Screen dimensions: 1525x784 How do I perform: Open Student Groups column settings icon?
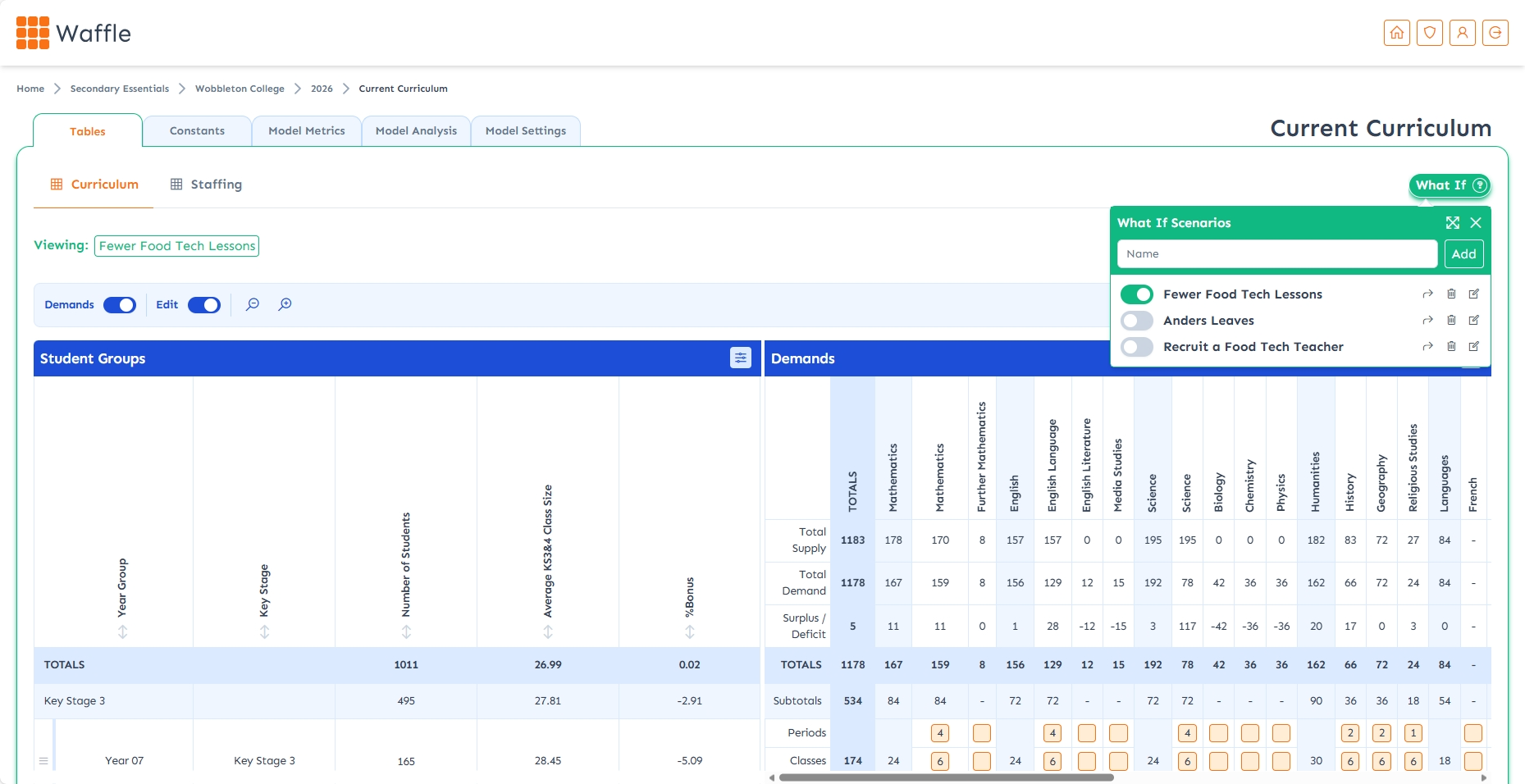pyautogui.click(x=740, y=358)
